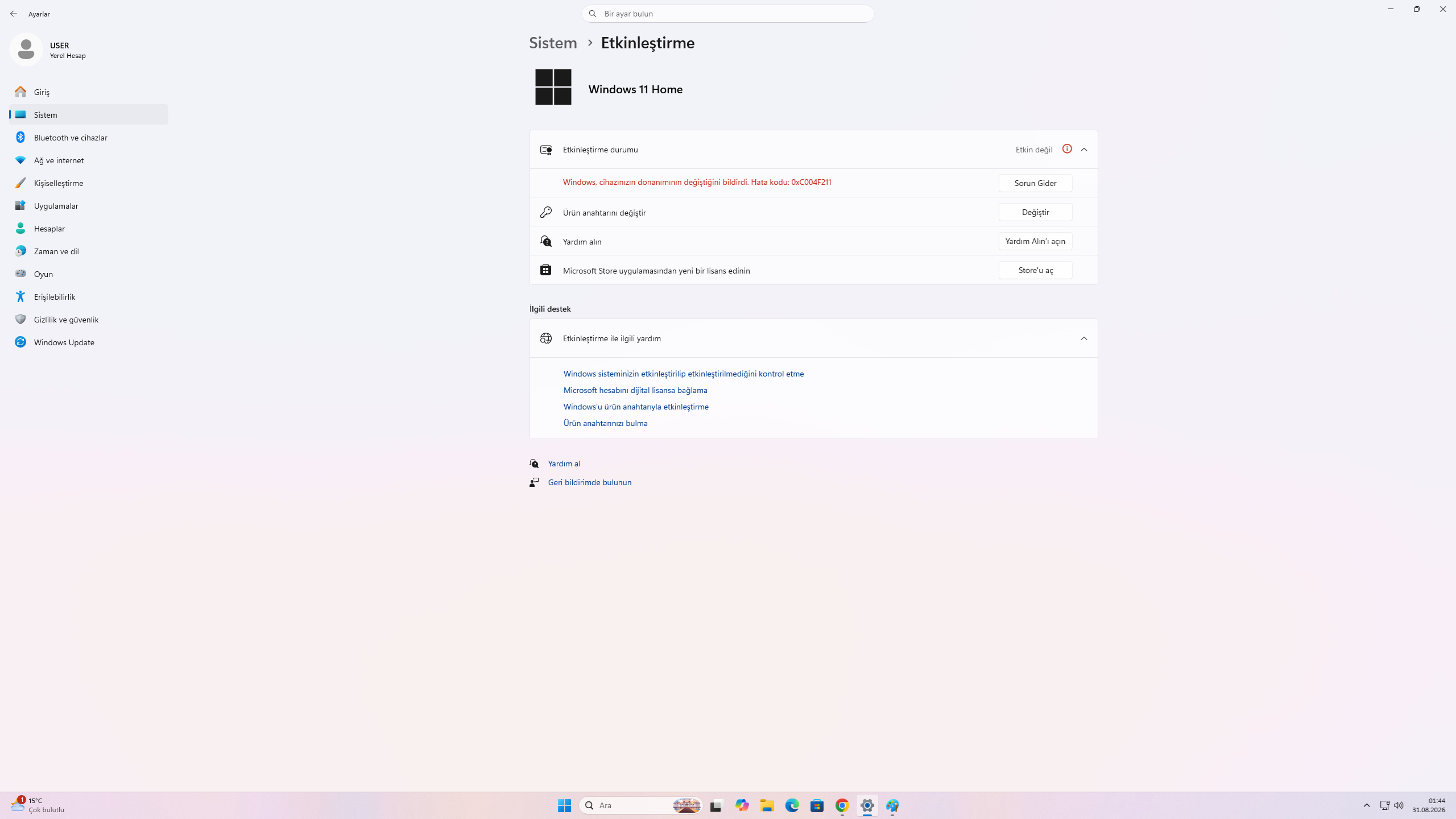Select Sistem in the settings sidebar
This screenshot has height=819, width=1456.
pos(89,114)
